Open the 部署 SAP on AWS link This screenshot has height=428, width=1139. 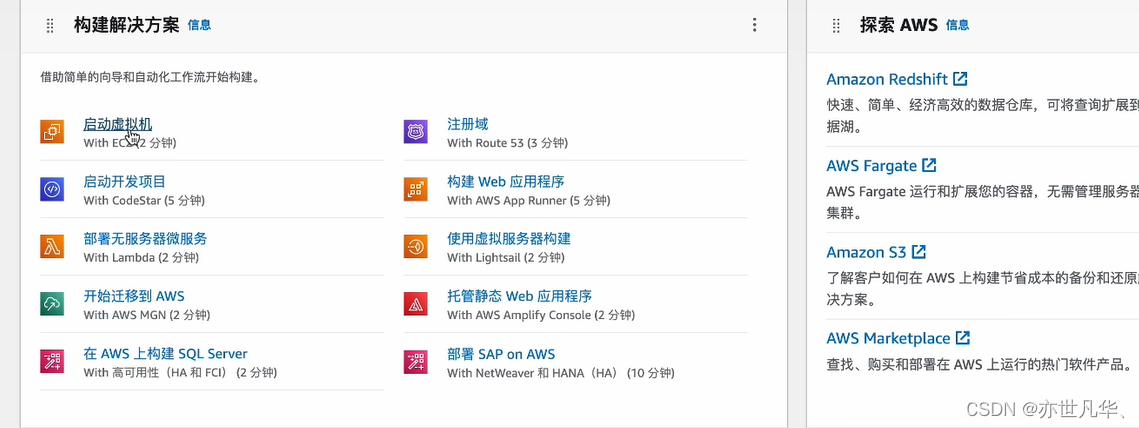tap(501, 354)
